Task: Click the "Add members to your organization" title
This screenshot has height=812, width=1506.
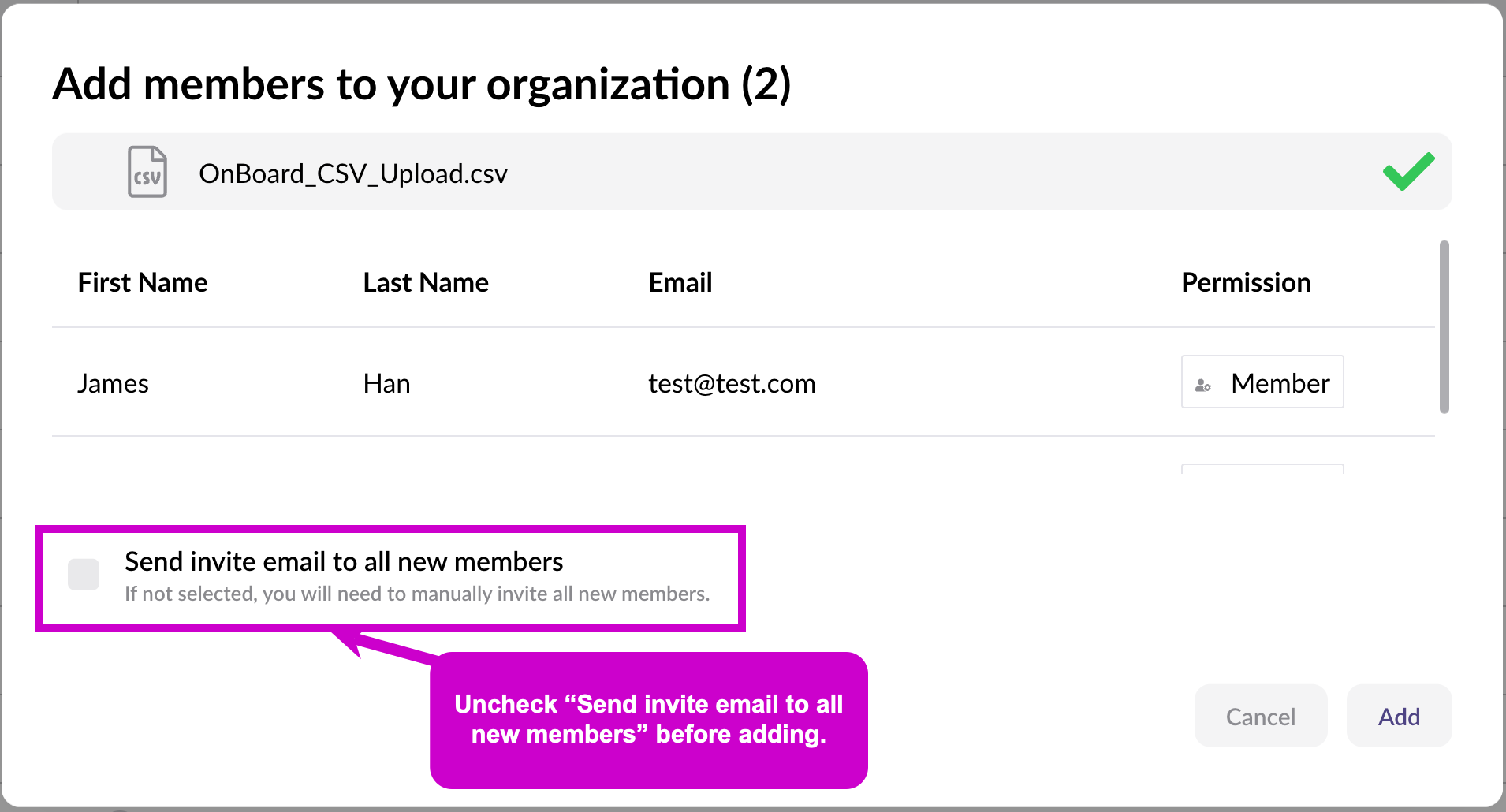Action: point(422,84)
